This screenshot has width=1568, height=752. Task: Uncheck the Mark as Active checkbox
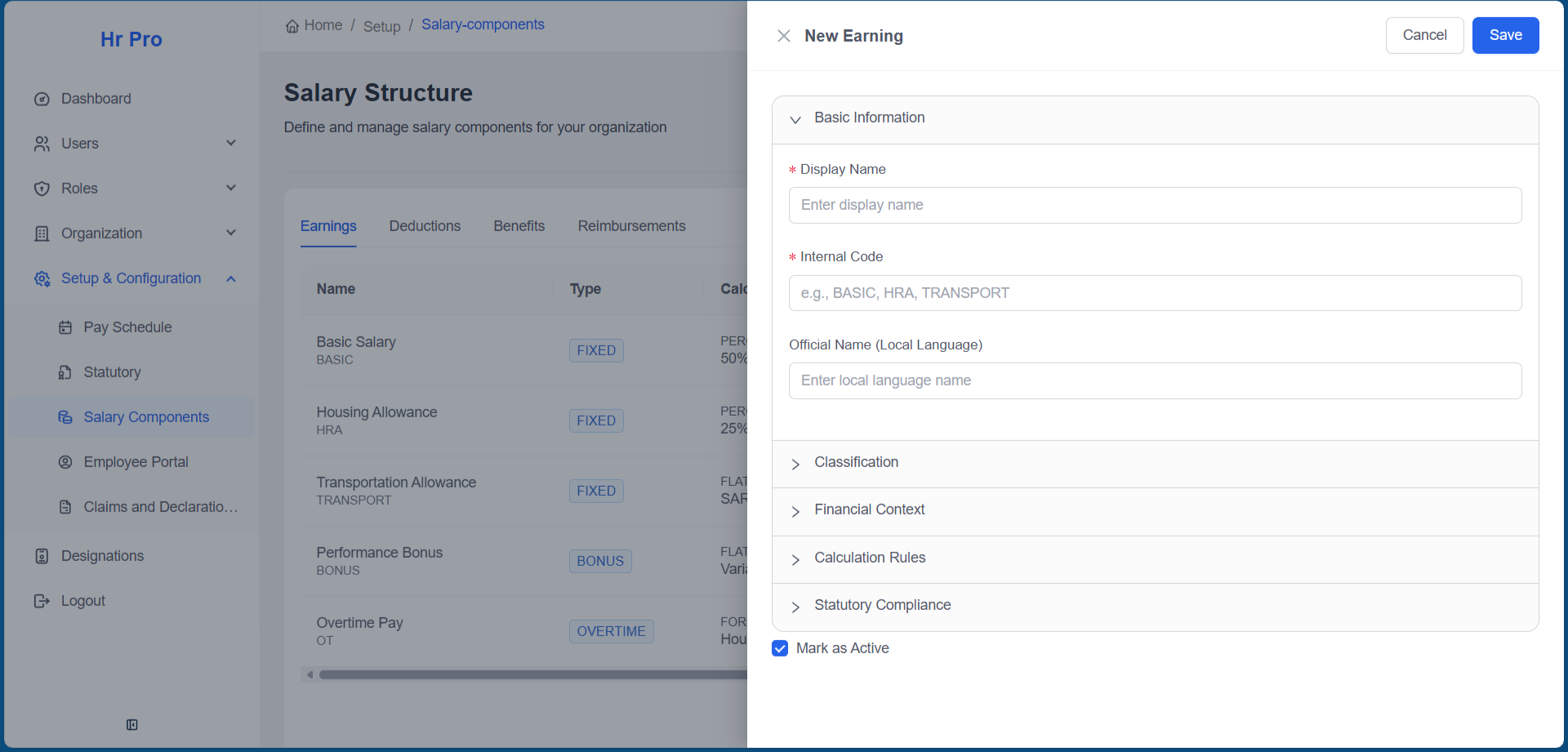780,648
